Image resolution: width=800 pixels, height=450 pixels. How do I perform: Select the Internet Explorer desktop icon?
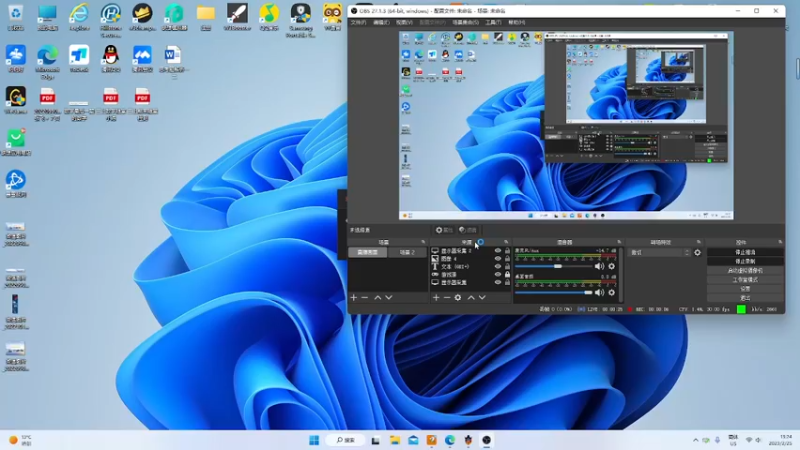(x=79, y=17)
